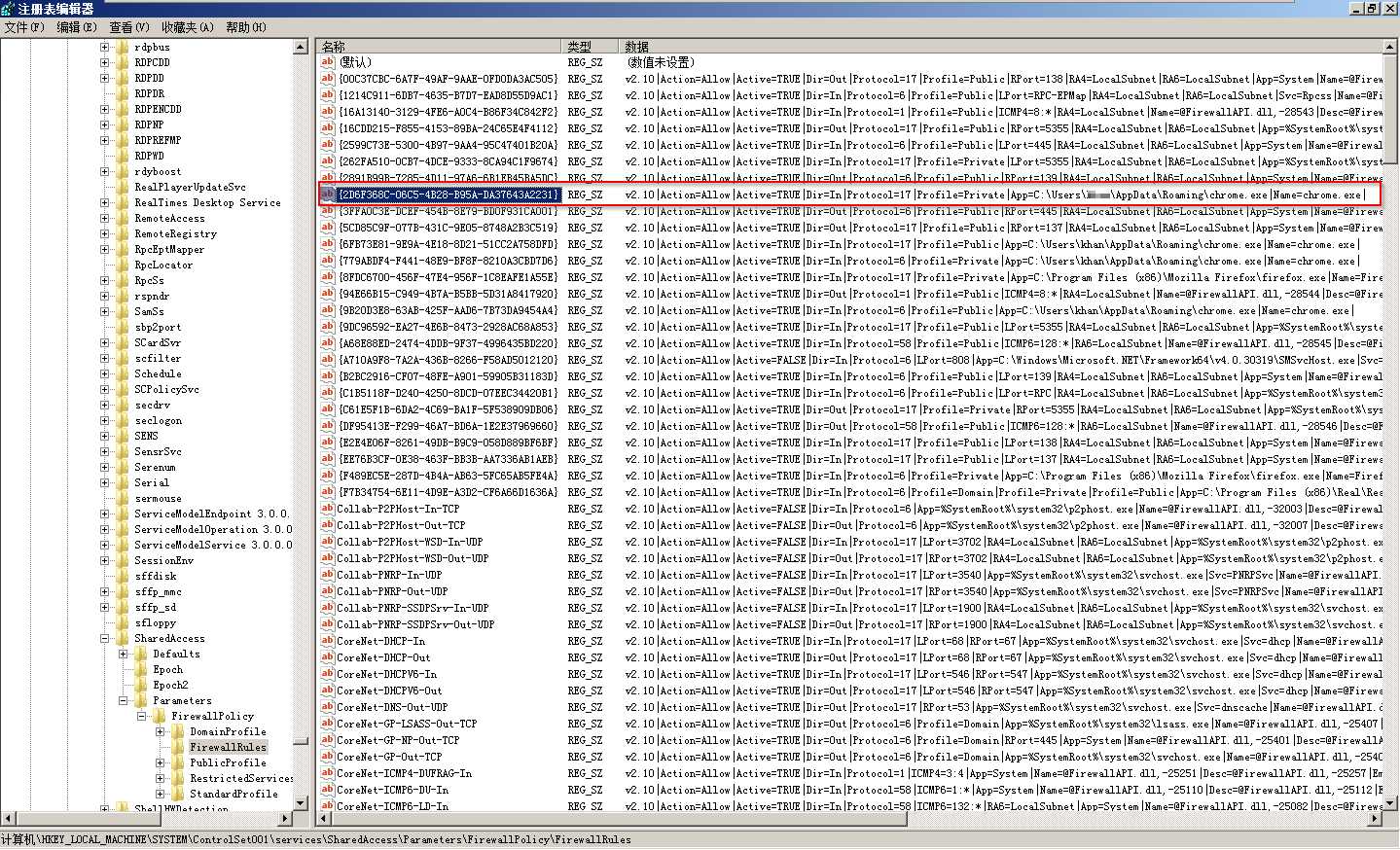Expand the RDPCDD key
1400x850 pixels.
pos(104,62)
